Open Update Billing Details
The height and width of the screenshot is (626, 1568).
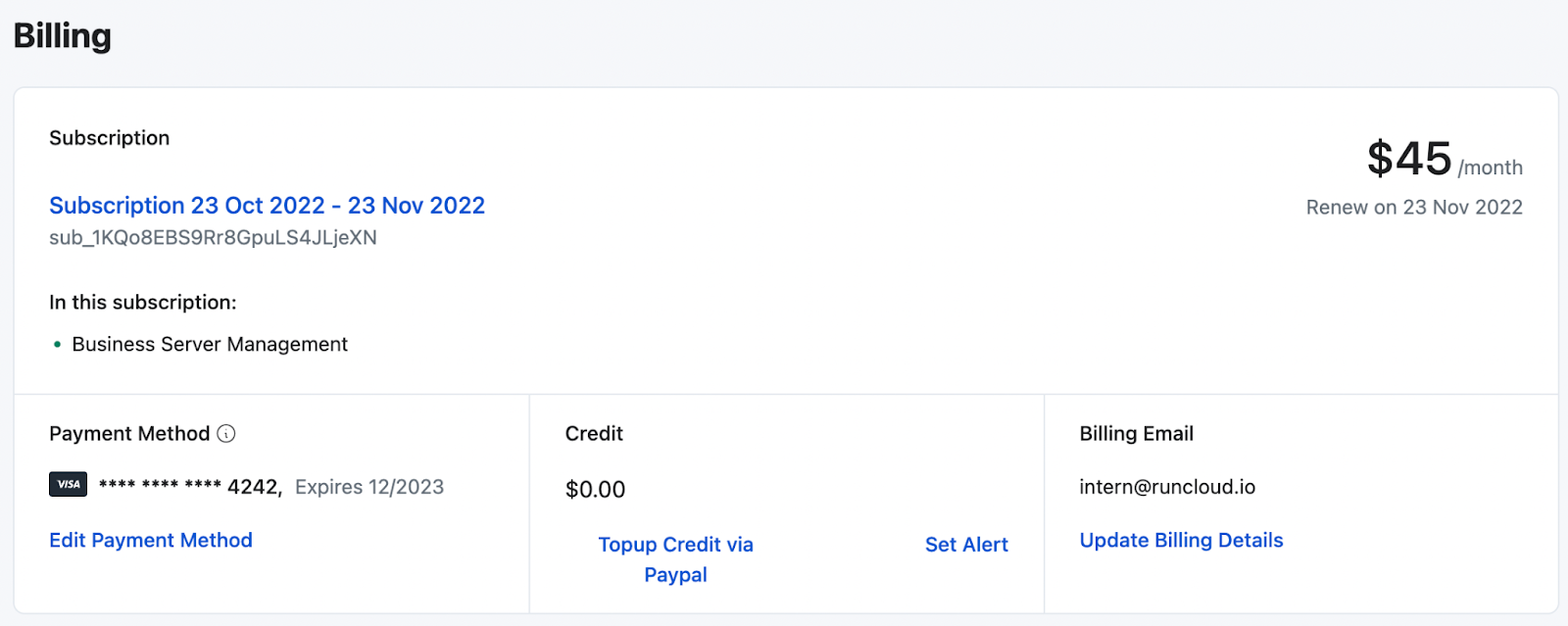tap(1181, 541)
